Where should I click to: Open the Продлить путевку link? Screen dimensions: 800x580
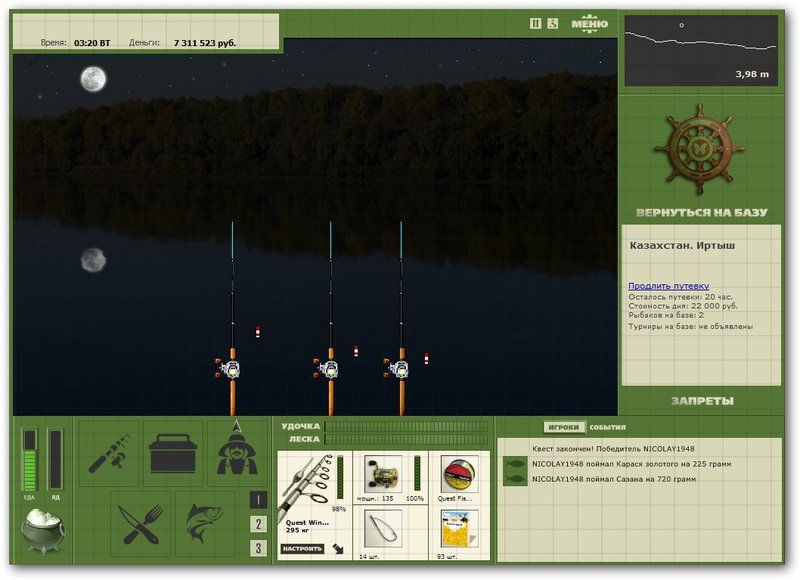pos(668,286)
